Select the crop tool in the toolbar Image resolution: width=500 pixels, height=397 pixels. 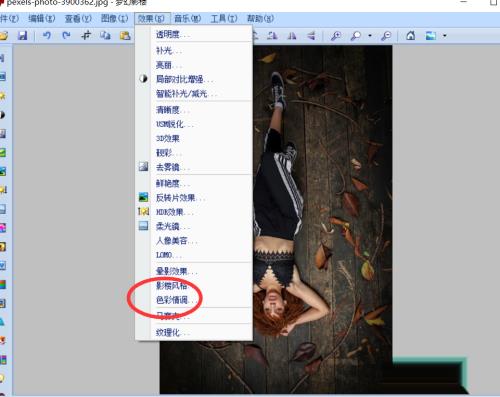pyautogui.click(x=86, y=35)
